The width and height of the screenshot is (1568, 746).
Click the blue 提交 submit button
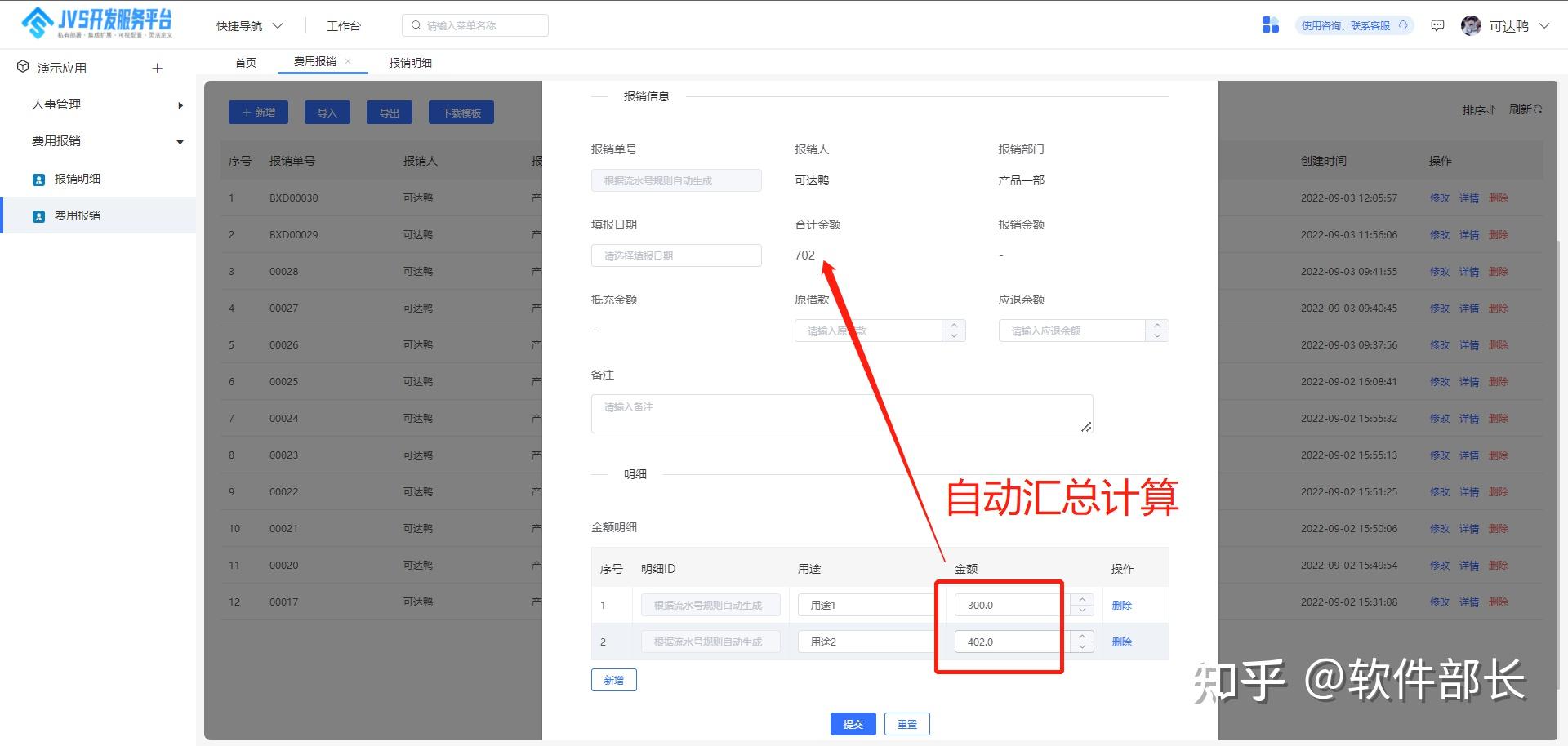[853, 724]
